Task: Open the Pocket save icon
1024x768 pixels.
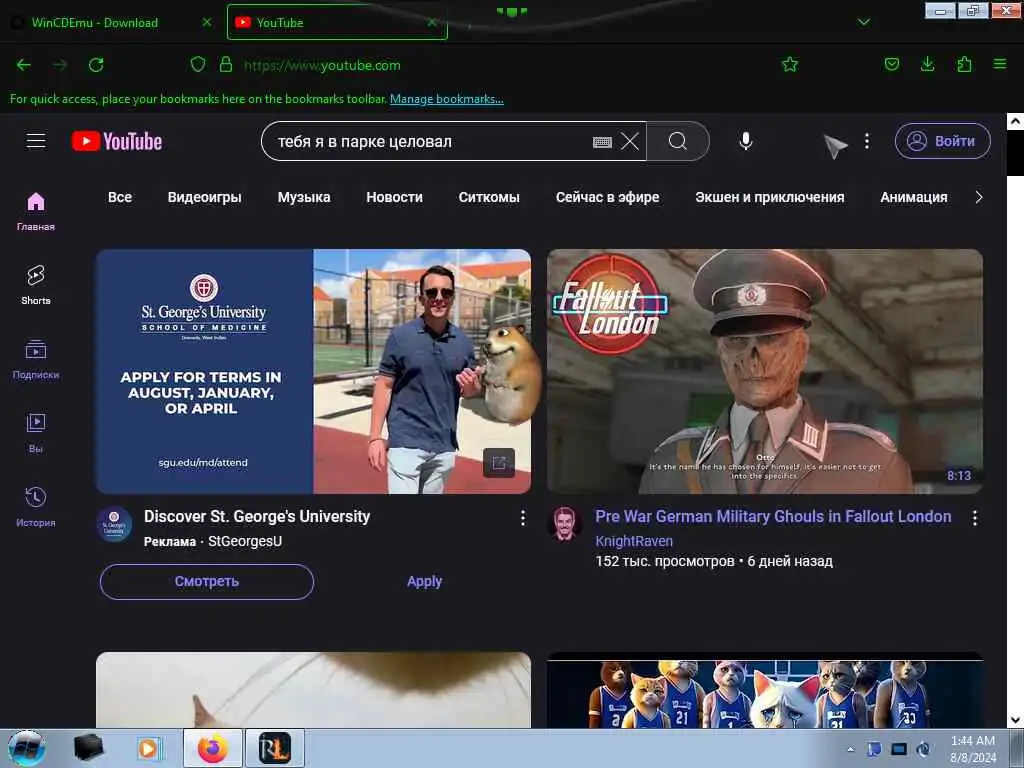Action: click(891, 65)
